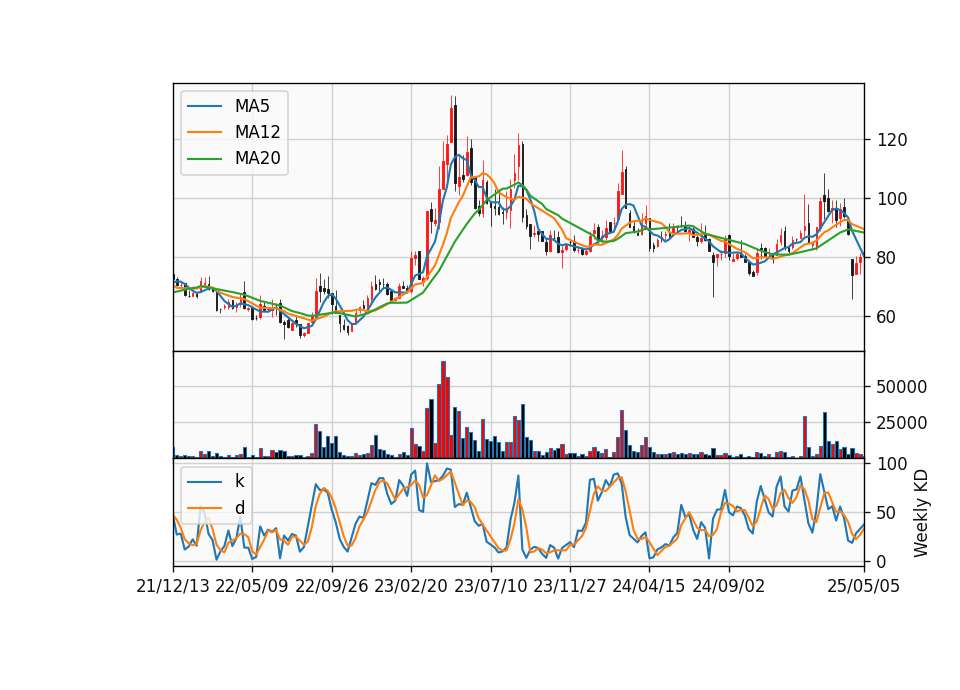The width and height of the screenshot is (960, 690).
Task: Click the MA20 legend label
Action: (x=257, y=158)
